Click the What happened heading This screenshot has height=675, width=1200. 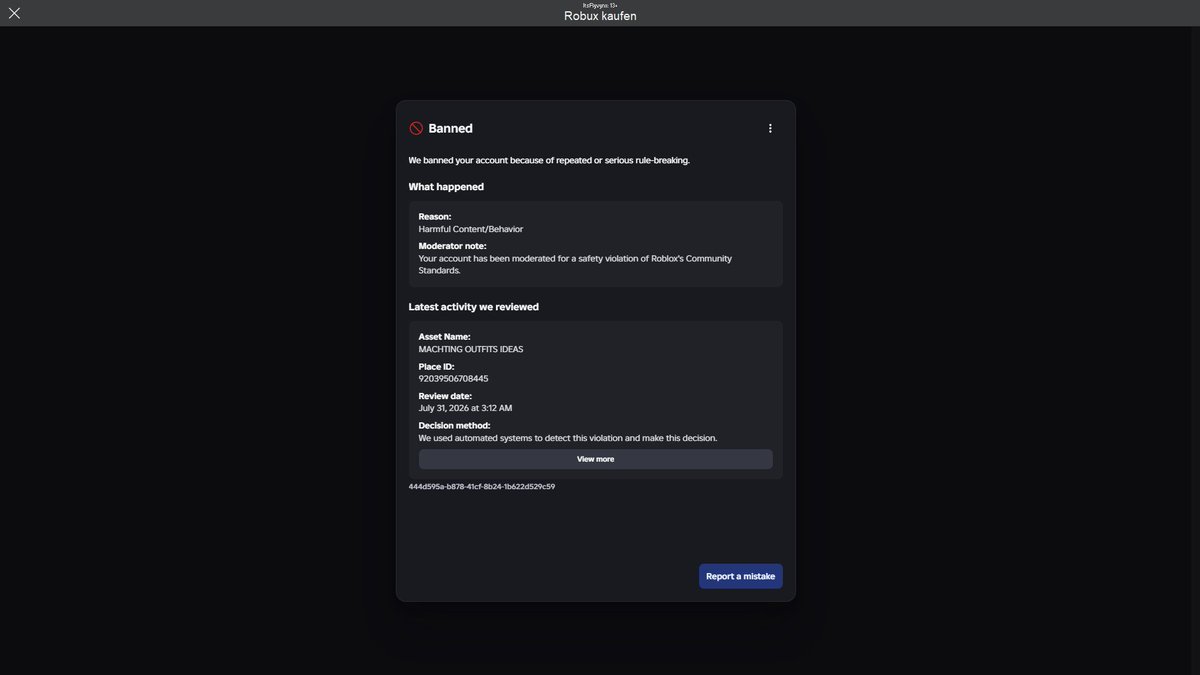[x=446, y=187]
